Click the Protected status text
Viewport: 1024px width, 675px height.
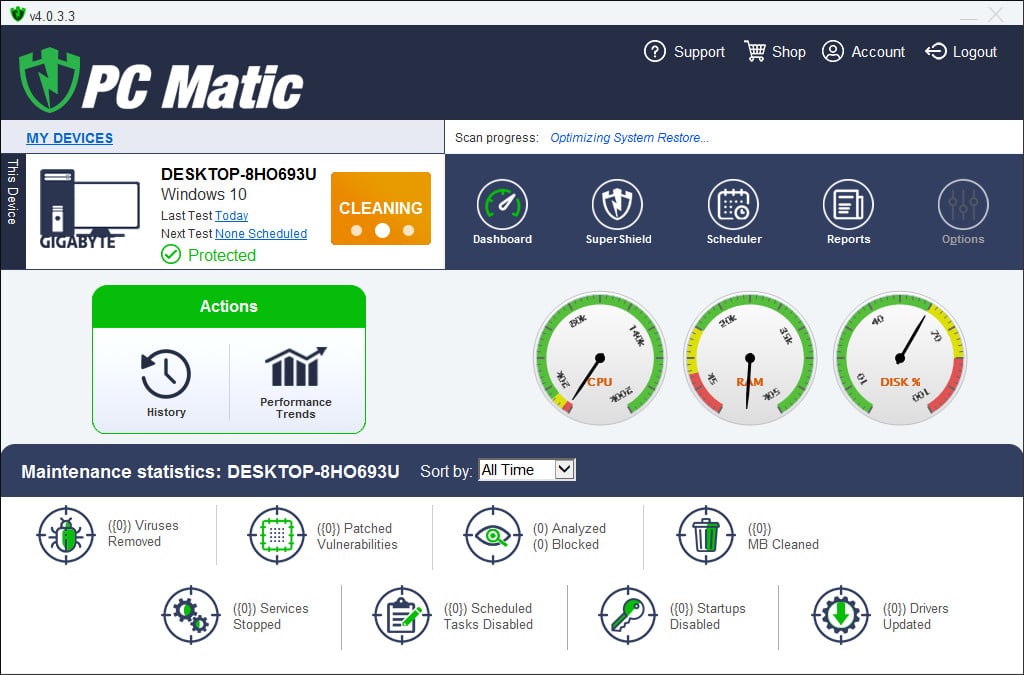(x=221, y=255)
